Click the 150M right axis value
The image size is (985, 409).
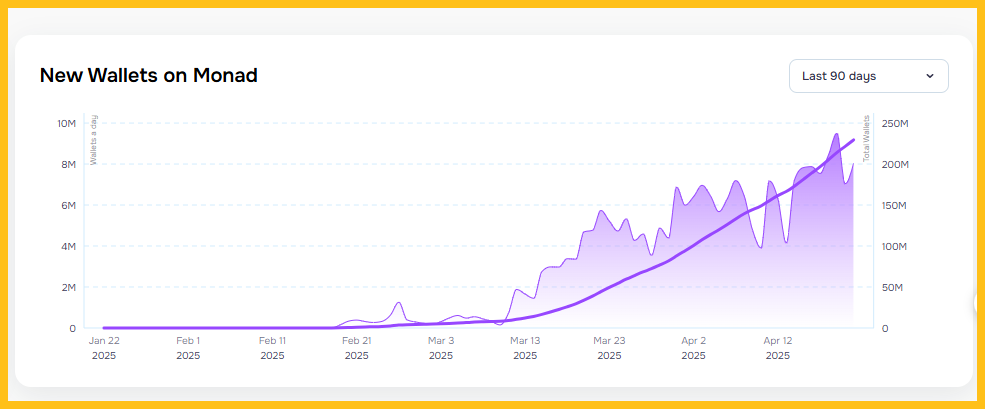pos(895,205)
